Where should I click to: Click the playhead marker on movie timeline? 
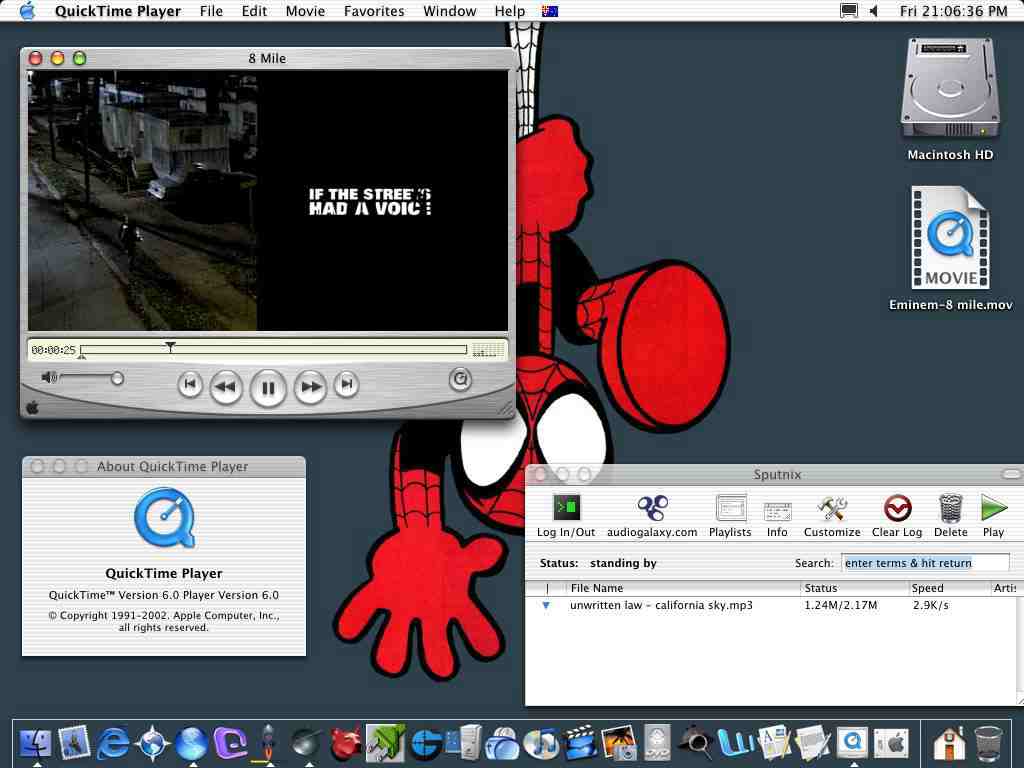coord(170,346)
